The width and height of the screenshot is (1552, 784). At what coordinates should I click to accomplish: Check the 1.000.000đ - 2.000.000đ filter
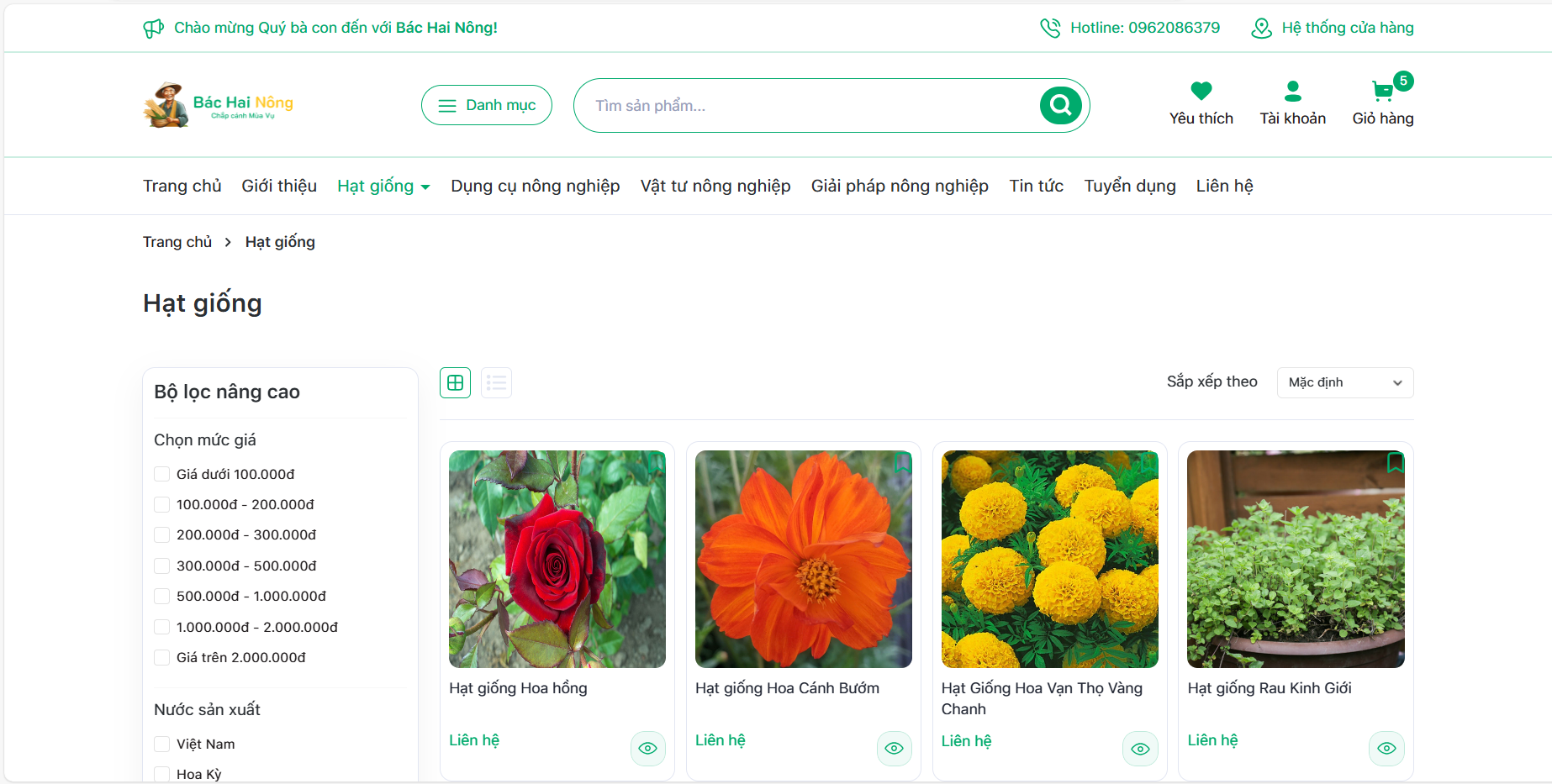162,627
